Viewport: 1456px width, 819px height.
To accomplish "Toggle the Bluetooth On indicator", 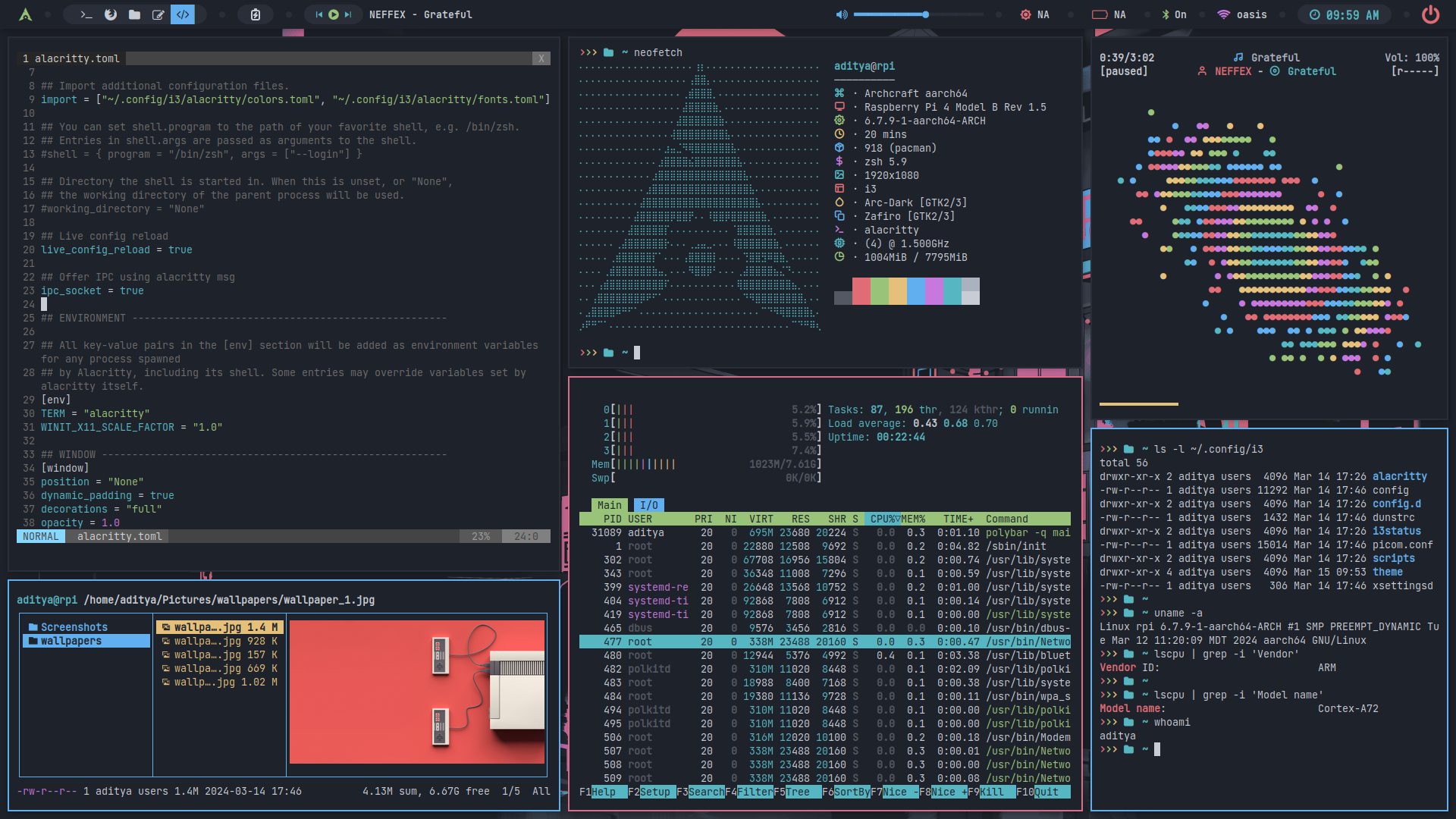I will [1174, 14].
